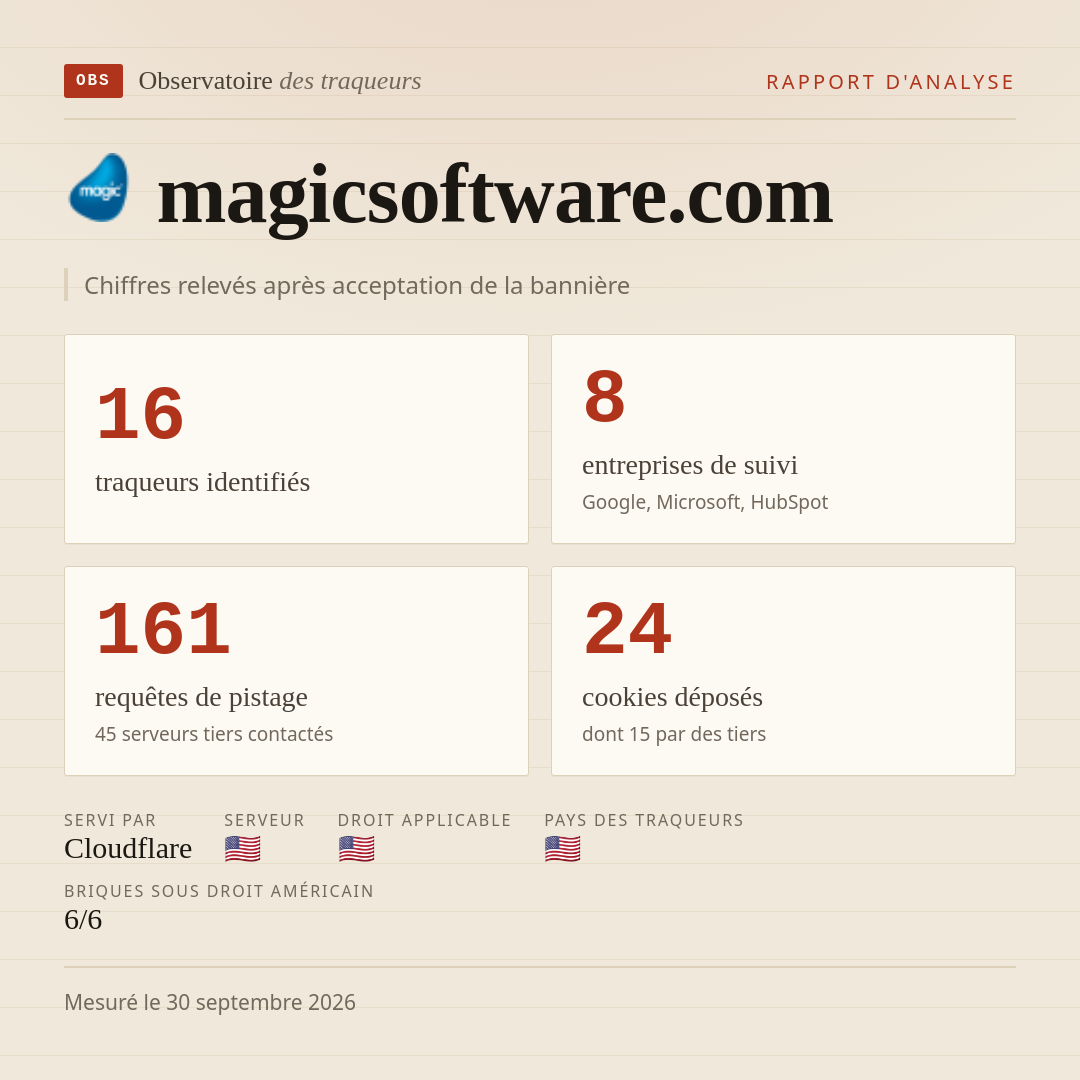Click the US flag under Pays des traqueurs

562,849
